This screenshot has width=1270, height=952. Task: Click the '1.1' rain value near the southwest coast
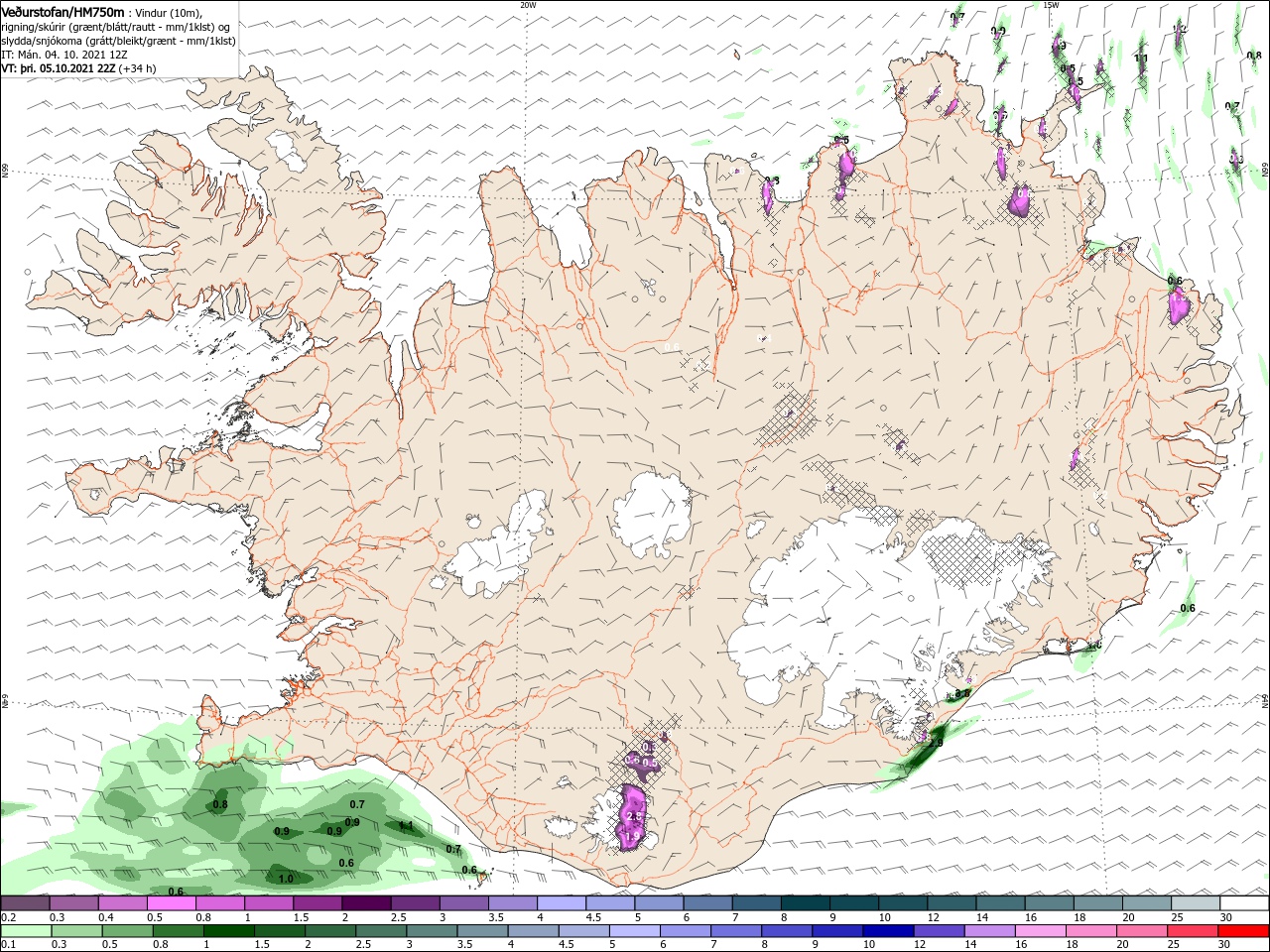[x=406, y=825]
